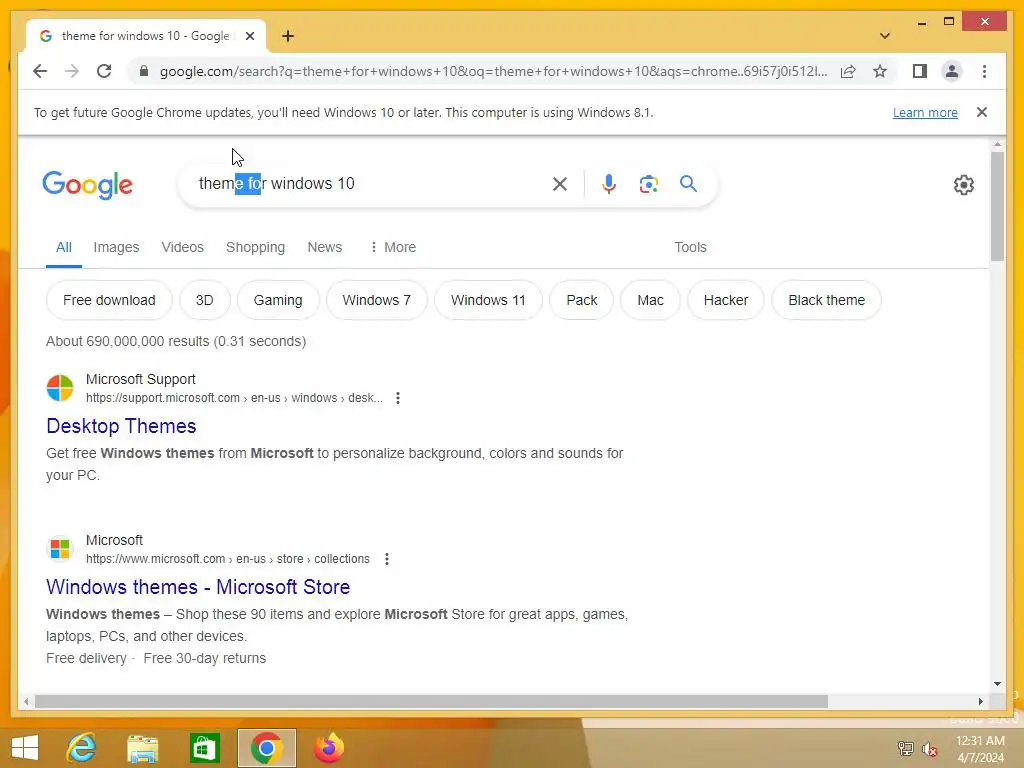Click the scroll down arrow
The height and width of the screenshot is (768, 1024).
(x=997, y=684)
